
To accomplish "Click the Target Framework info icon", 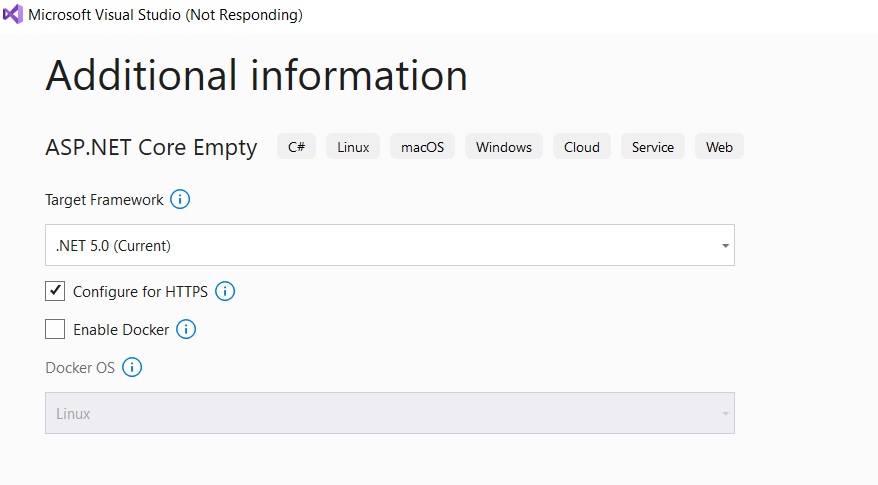I will click(180, 199).
